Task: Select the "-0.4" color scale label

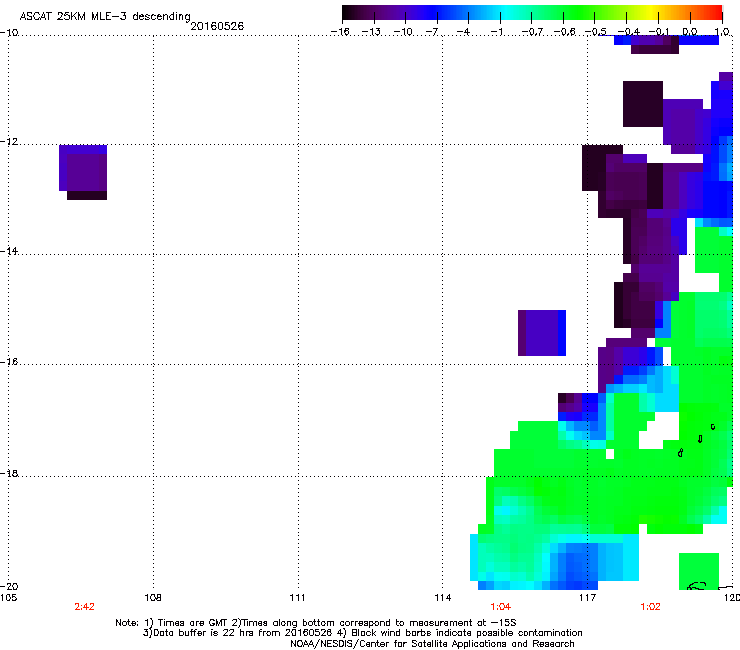Action: coord(628,32)
